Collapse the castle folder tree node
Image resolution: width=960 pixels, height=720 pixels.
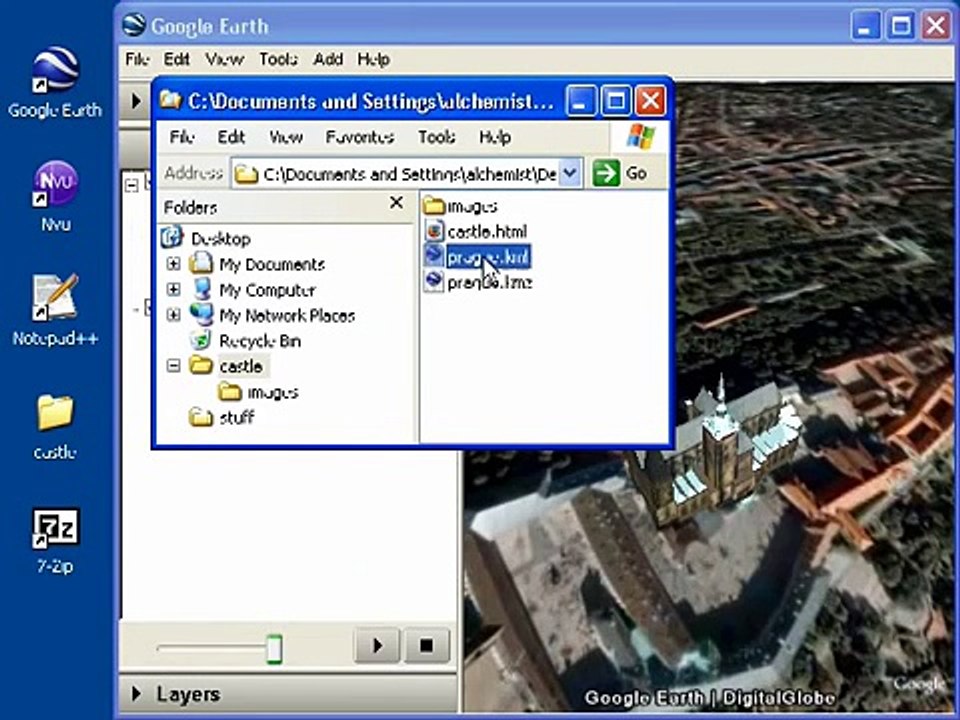click(x=174, y=366)
